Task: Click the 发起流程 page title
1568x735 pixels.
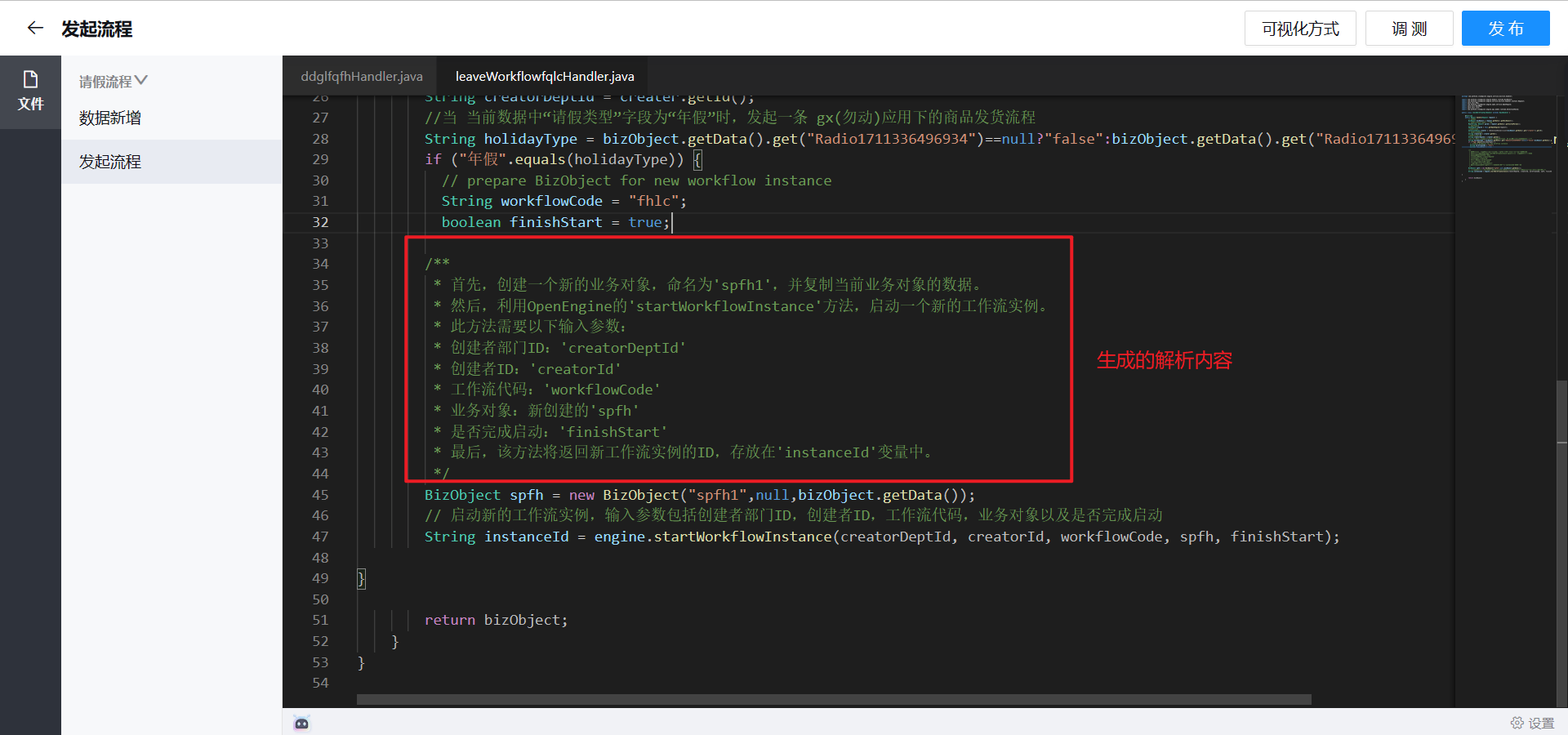Action: 96,29
